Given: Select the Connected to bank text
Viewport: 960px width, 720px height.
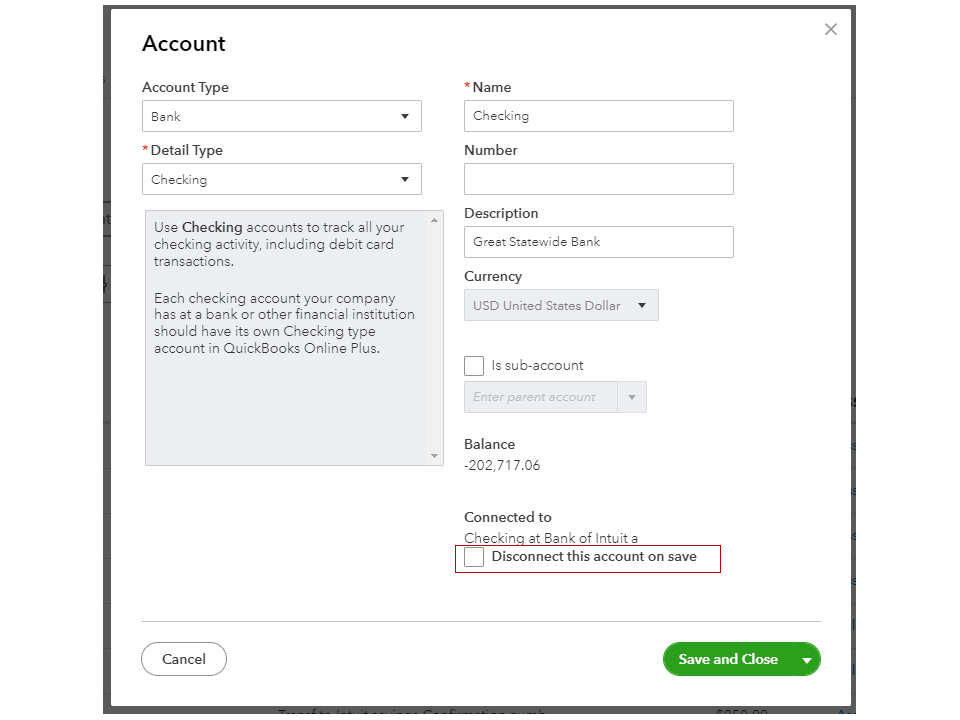Looking at the screenshot, I should pyautogui.click(x=550, y=538).
